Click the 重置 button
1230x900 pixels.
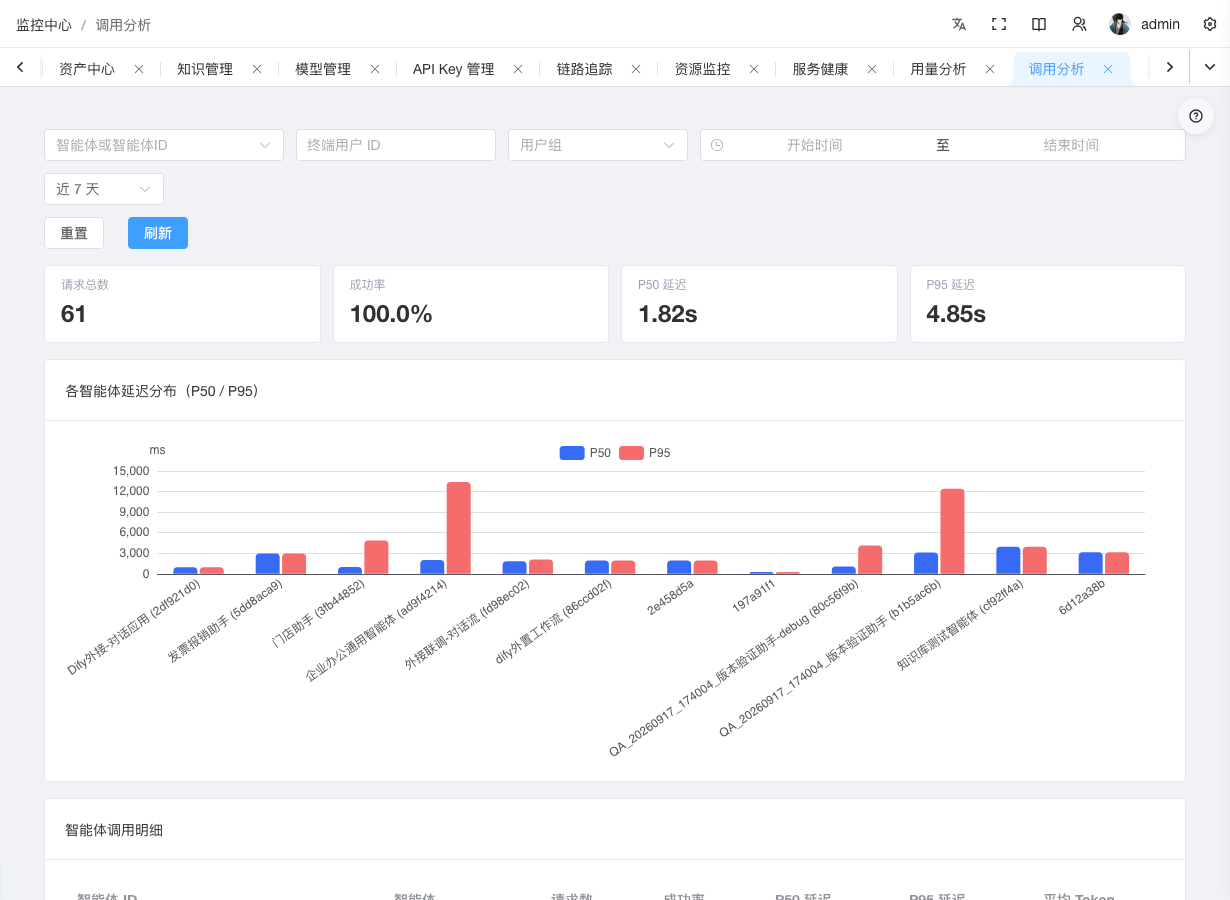pyautogui.click(x=74, y=233)
